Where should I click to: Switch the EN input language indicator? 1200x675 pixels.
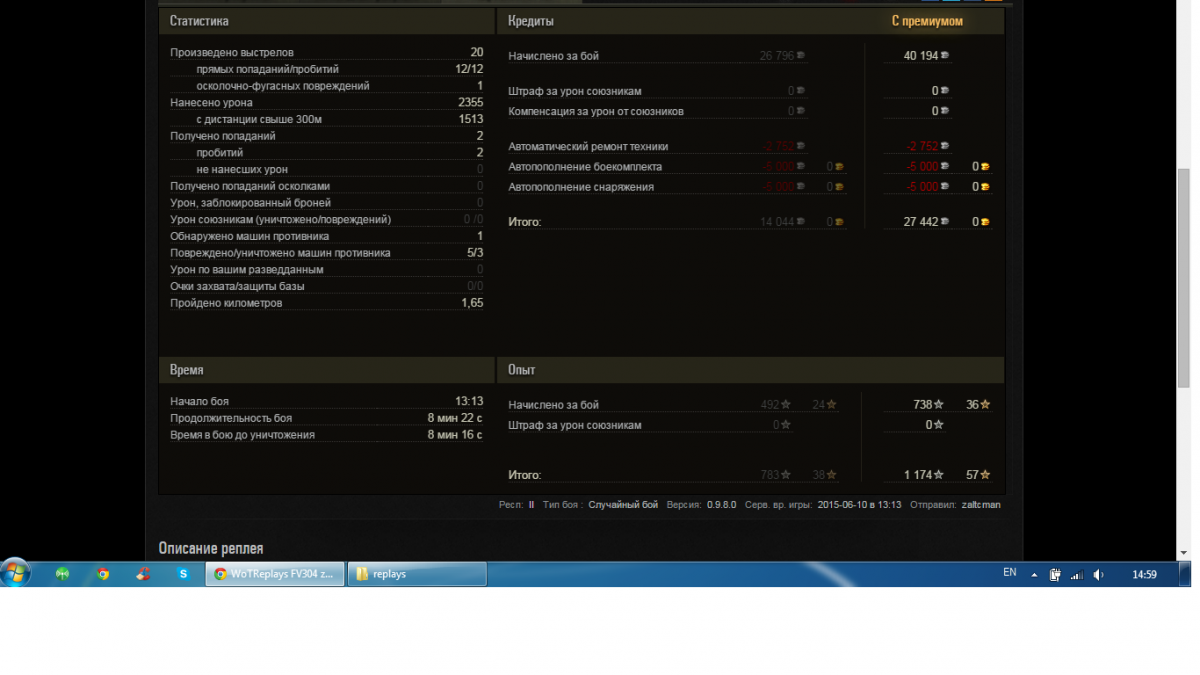point(1010,573)
